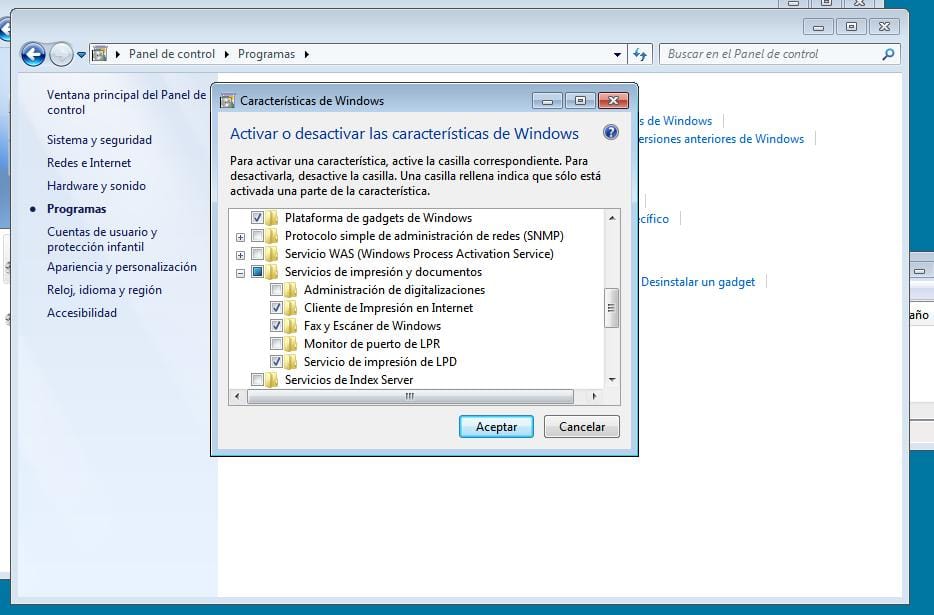Check the Monitor de puerto de LPR box
934x615 pixels.
(276, 344)
